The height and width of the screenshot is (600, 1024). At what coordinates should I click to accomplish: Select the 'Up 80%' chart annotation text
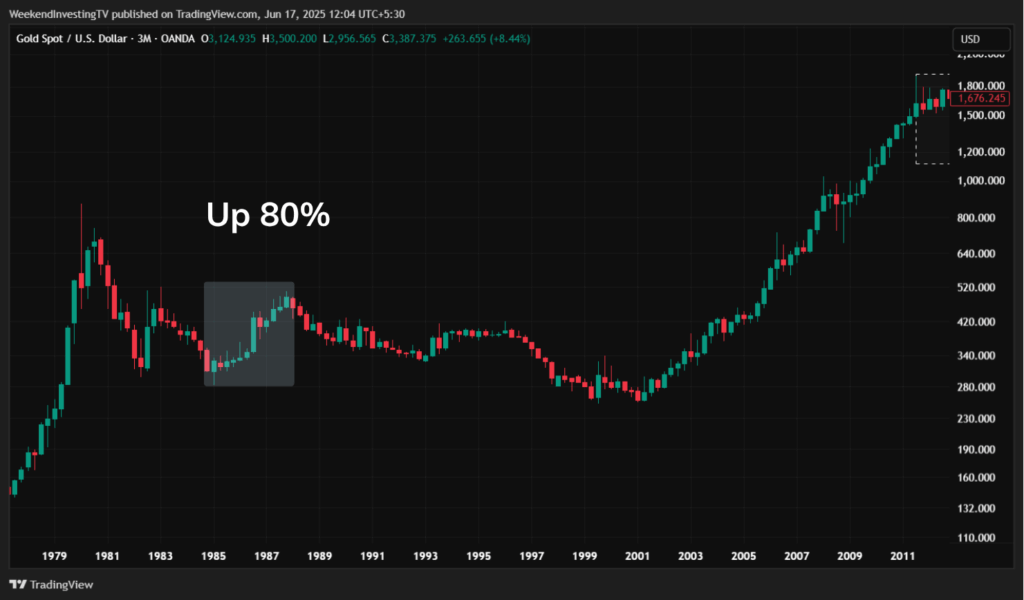pos(268,214)
